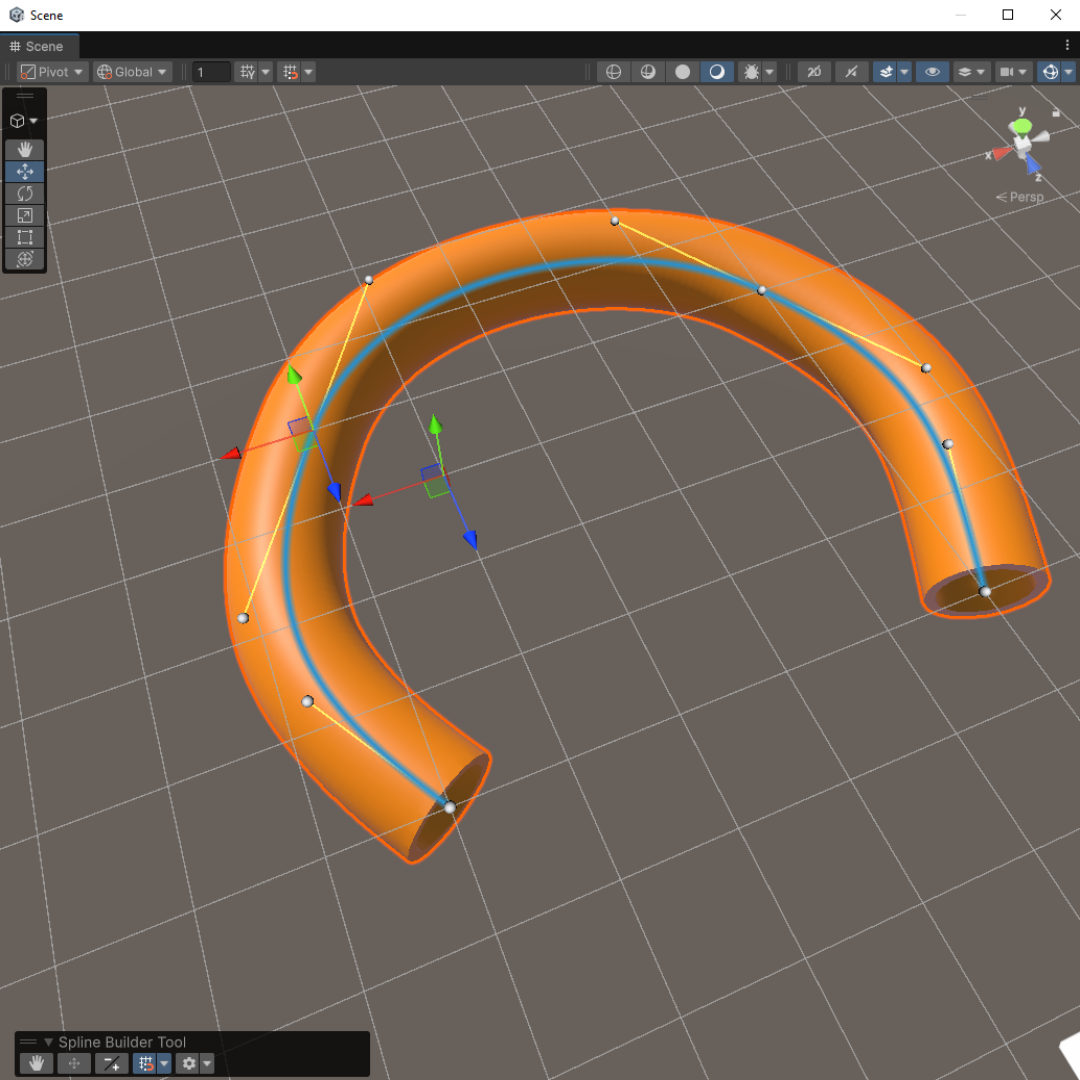The image size is (1080, 1080).
Task: Select the Move tool in tools overlay
Action: point(25,172)
